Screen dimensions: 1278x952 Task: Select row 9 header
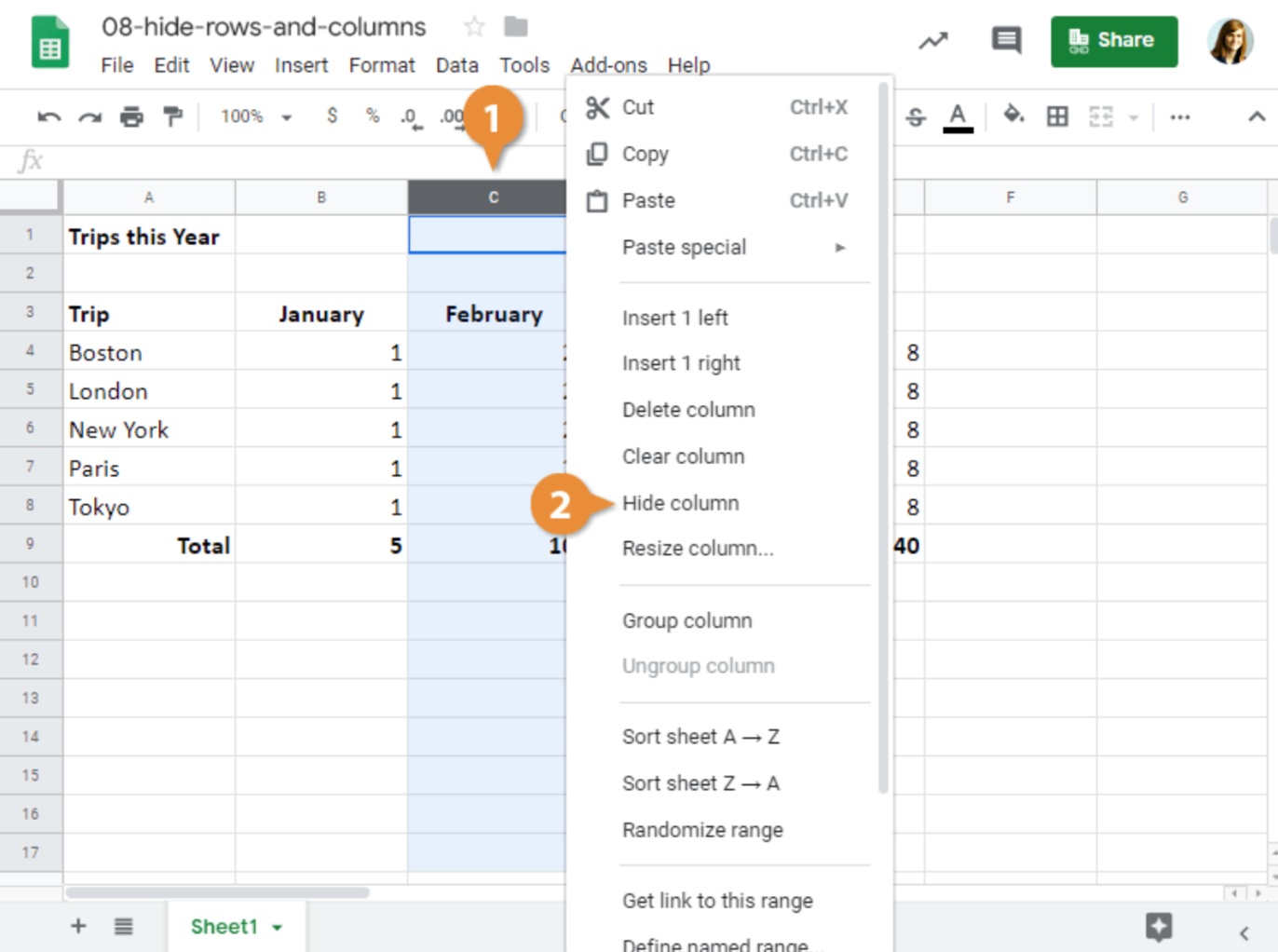31,544
